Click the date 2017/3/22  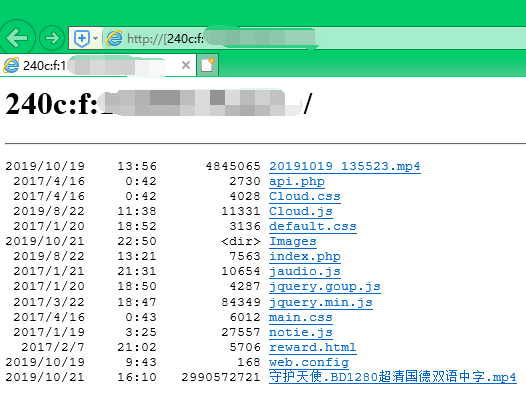[49, 302]
